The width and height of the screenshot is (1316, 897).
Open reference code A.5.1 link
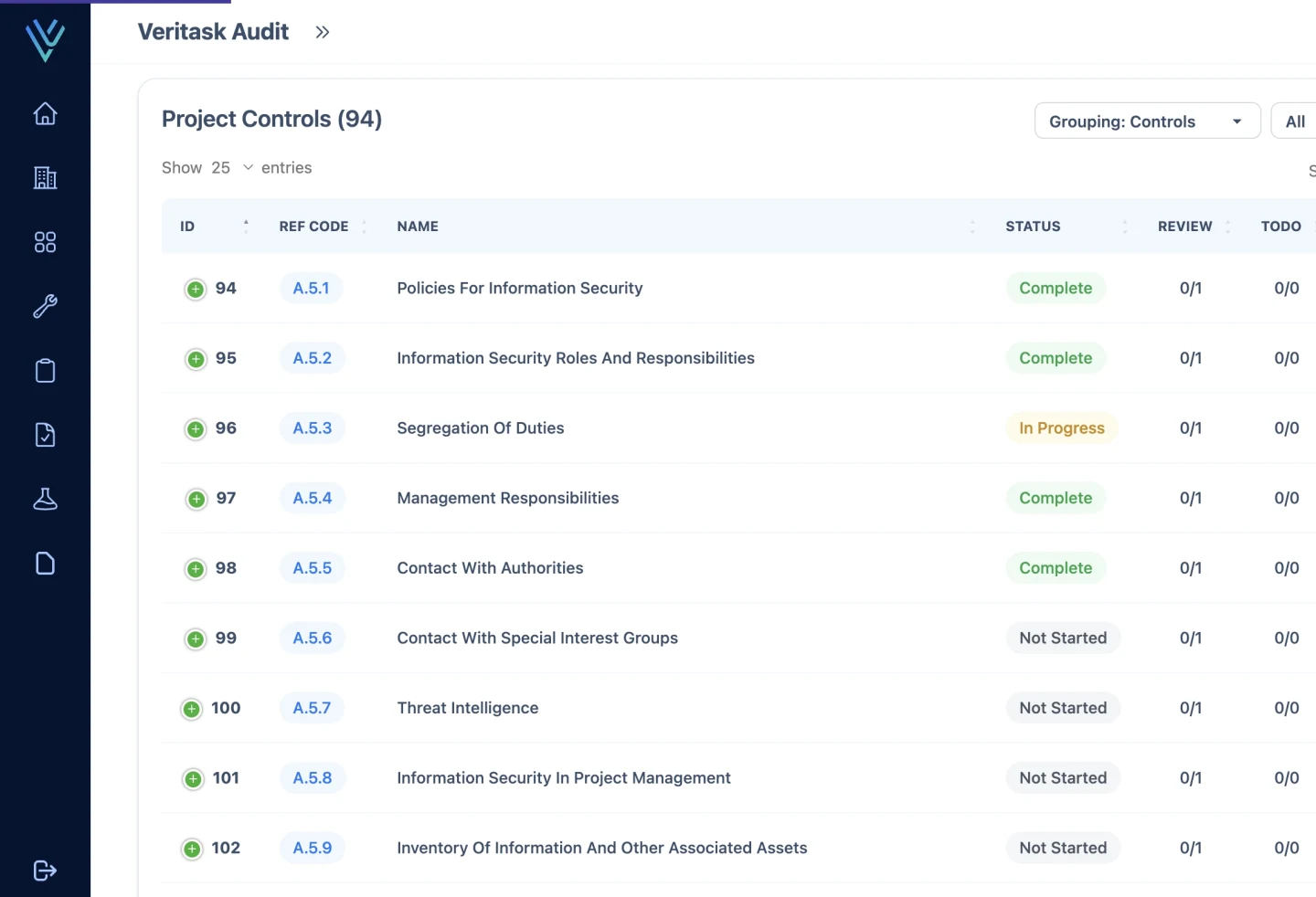click(311, 288)
